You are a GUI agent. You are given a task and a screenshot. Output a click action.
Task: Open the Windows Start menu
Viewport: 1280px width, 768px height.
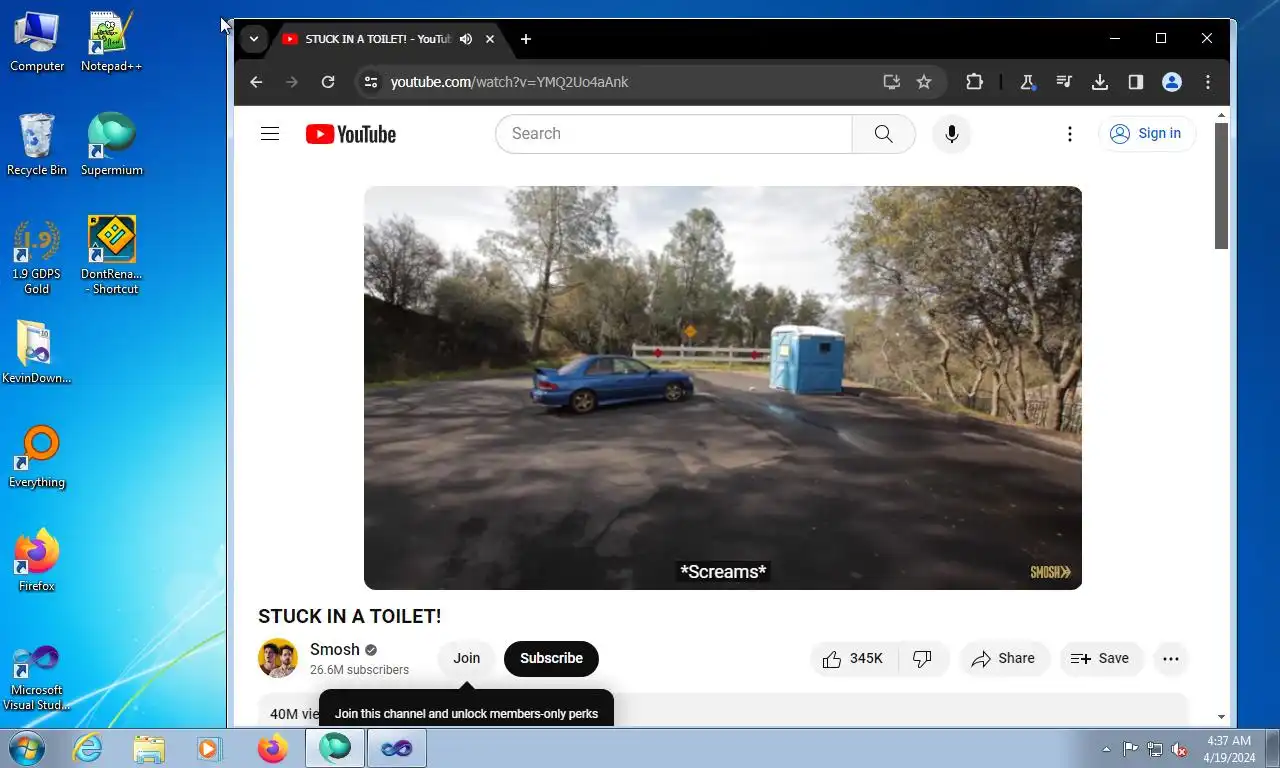[x=27, y=748]
